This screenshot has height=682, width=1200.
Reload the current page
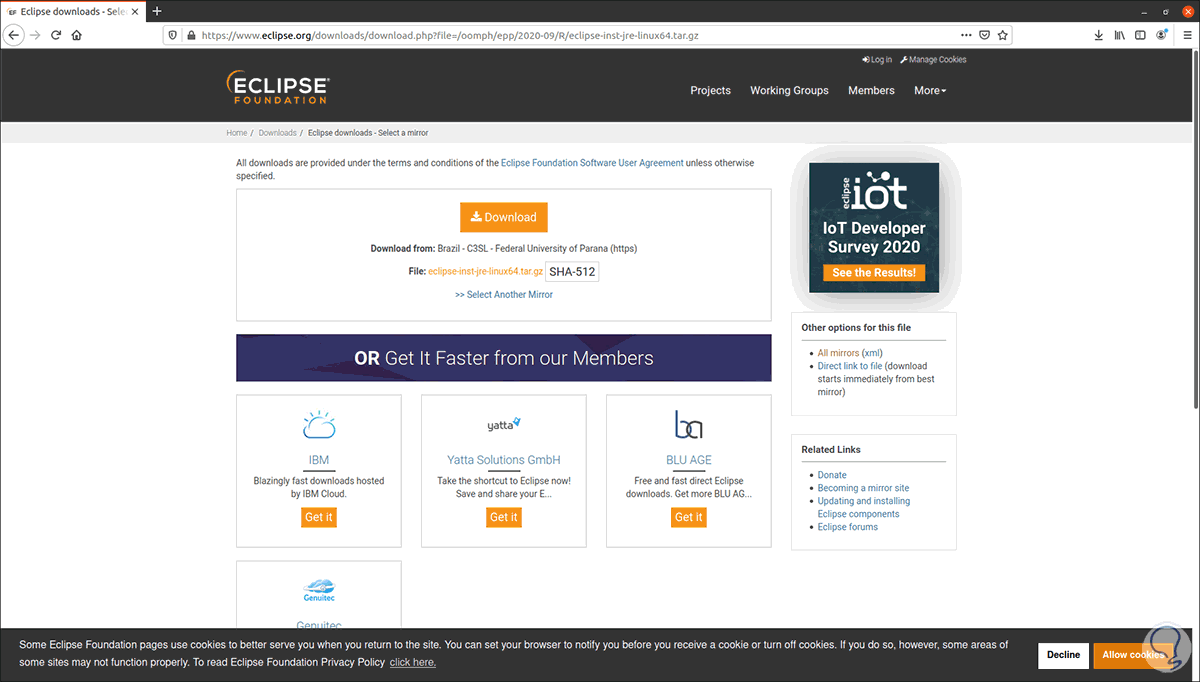[x=57, y=34]
